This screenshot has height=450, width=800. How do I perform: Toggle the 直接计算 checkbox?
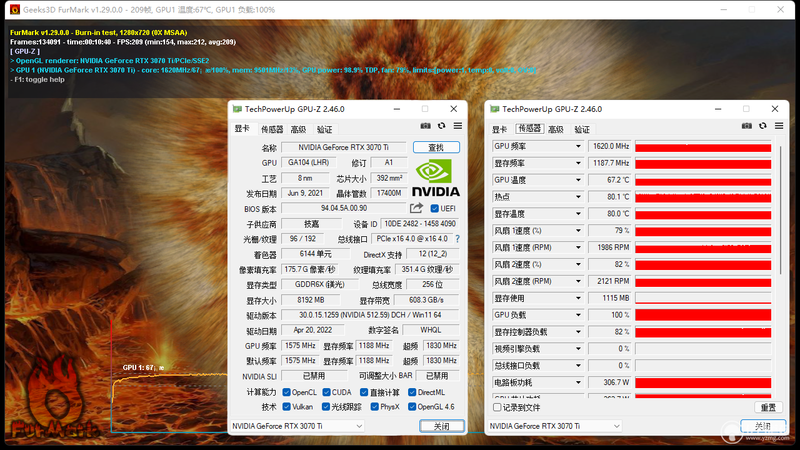tap(364, 392)
